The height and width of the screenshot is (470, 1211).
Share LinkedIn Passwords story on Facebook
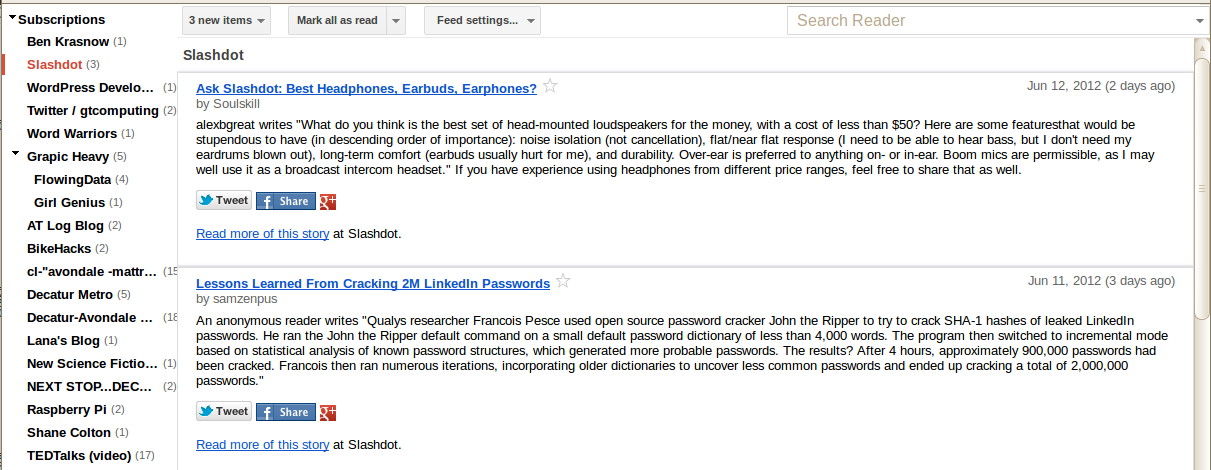[285, 412]
